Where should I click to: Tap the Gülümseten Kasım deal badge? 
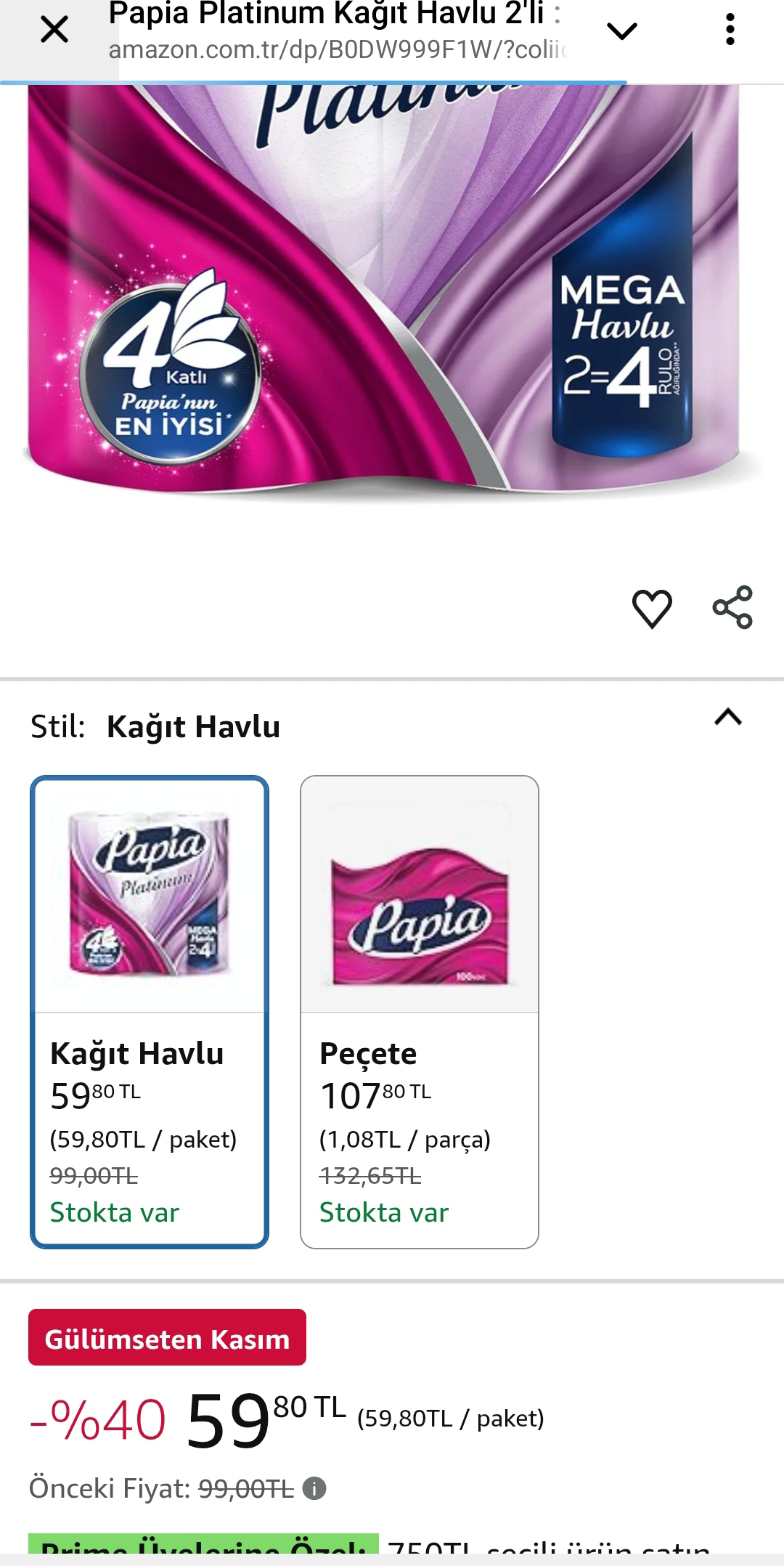167,1339
